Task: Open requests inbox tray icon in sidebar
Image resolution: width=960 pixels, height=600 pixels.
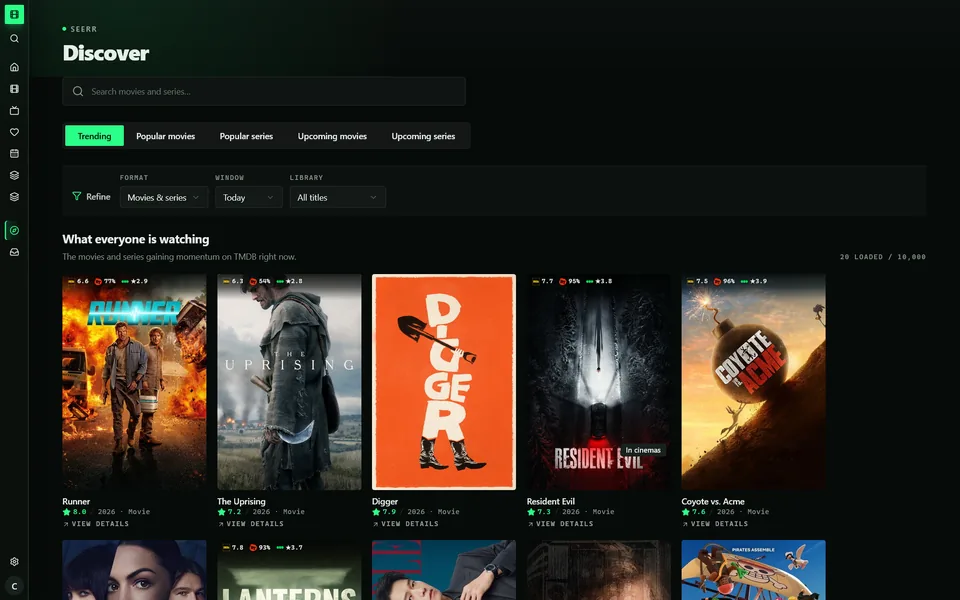Action: pos(14,252)
